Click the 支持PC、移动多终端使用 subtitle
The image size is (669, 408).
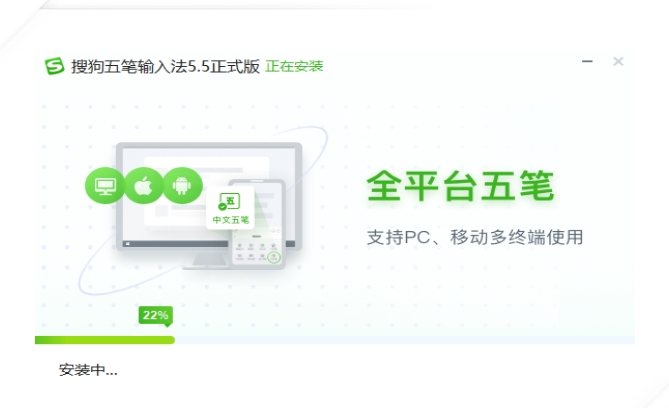pyautogui.click(x=475, y=237)
